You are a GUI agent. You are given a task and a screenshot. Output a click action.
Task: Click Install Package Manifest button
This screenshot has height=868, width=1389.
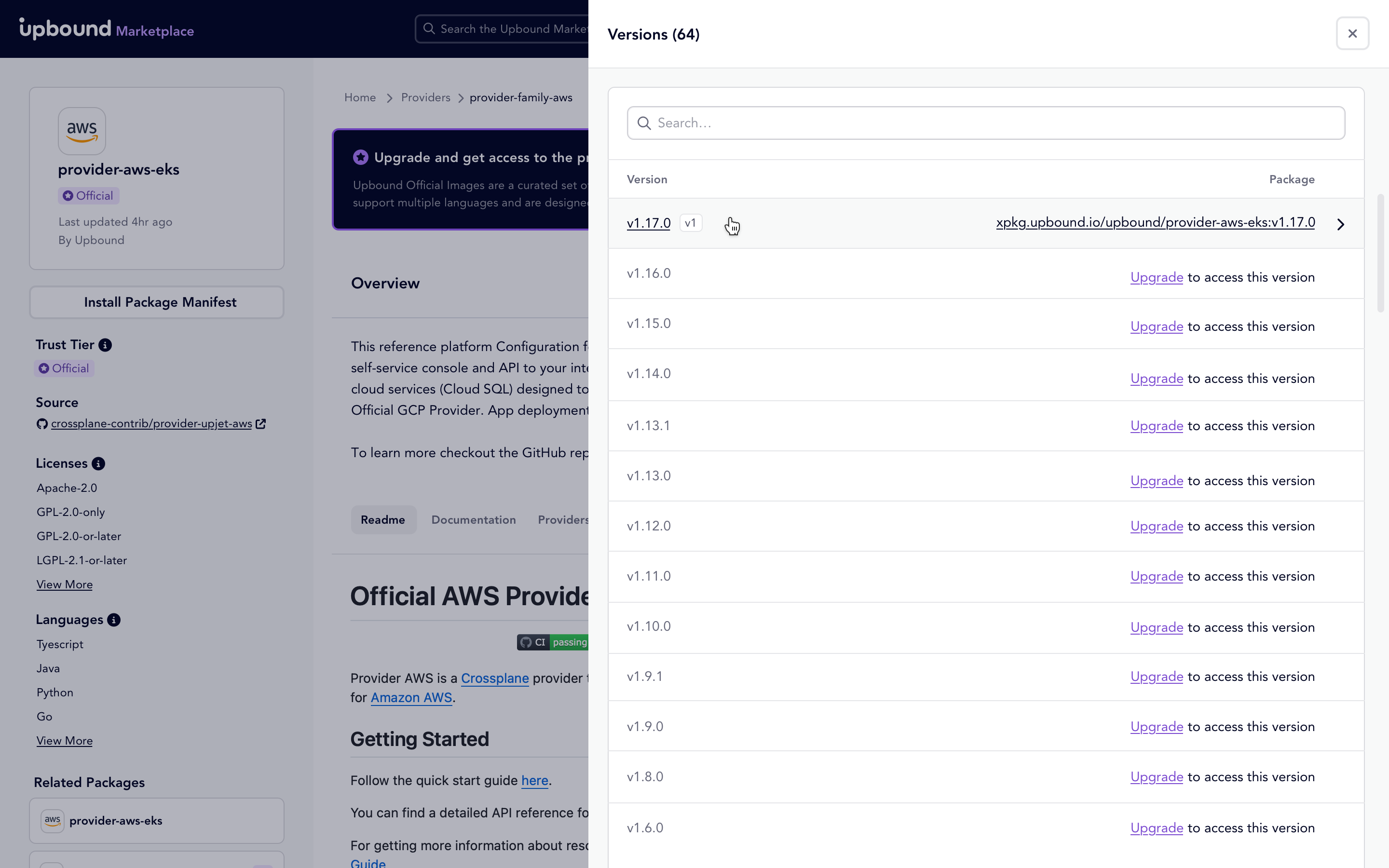[x=157, y=302]
